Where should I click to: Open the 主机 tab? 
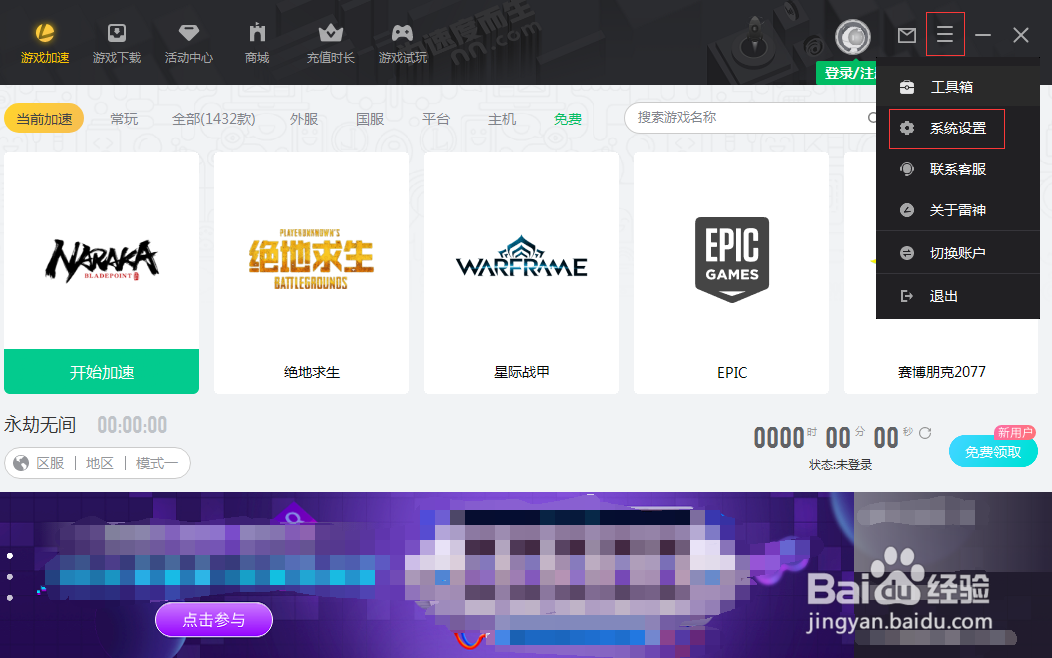pos(502,119)
